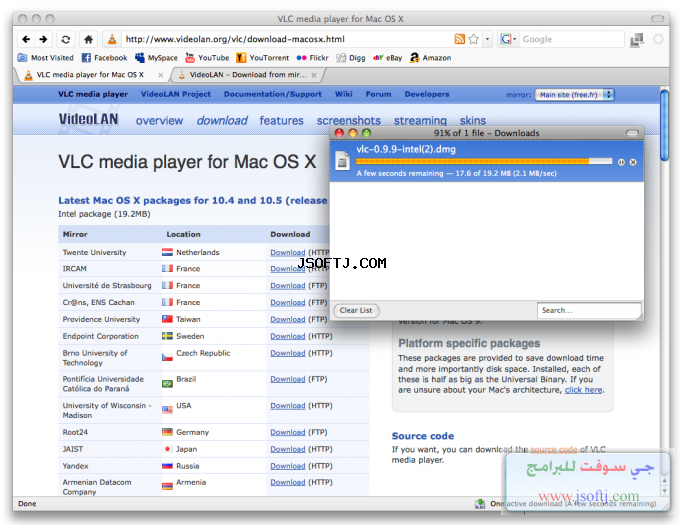Close the VLC media player for Mac OS X tab

[160, 75]
